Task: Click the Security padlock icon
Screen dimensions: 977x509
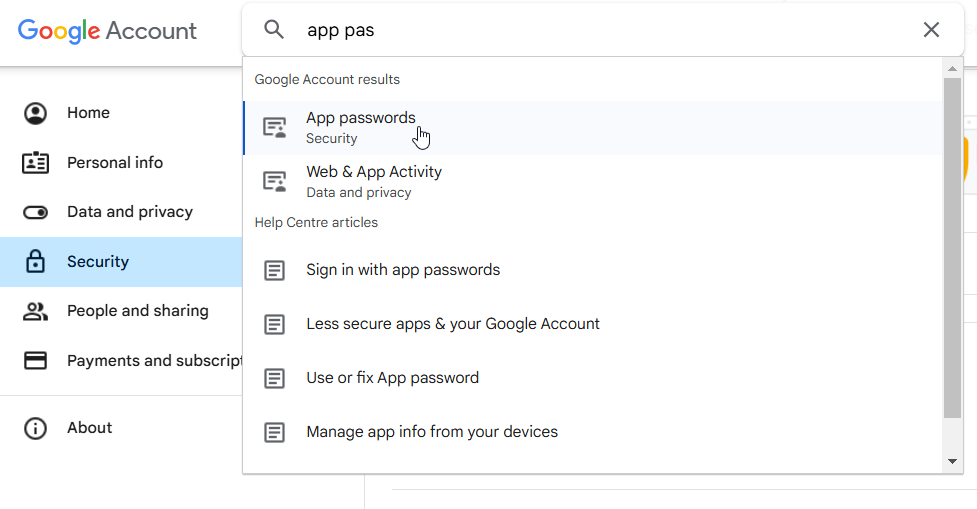Action: coord(36,262)
